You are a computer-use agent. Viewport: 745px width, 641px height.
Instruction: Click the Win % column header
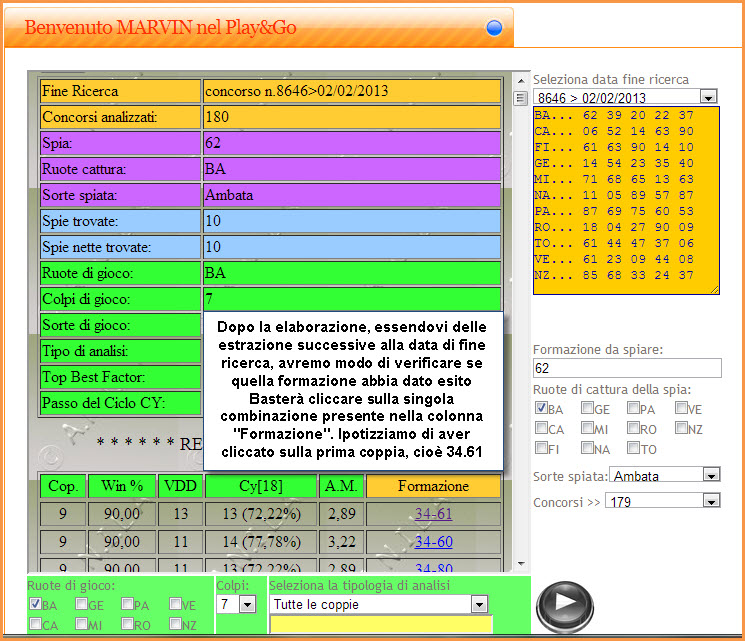coord(122,486)
